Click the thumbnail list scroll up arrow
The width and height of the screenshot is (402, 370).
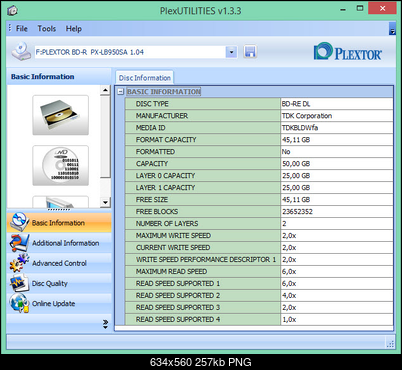105,90
